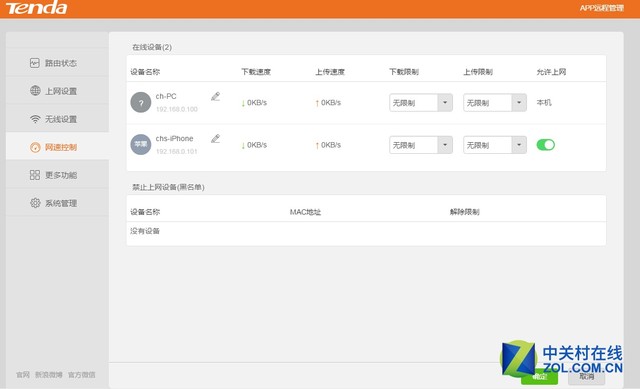Screen dimensions: 640x389
Task: Click the ch-PC device name text
Action: (x=166, y=96)
